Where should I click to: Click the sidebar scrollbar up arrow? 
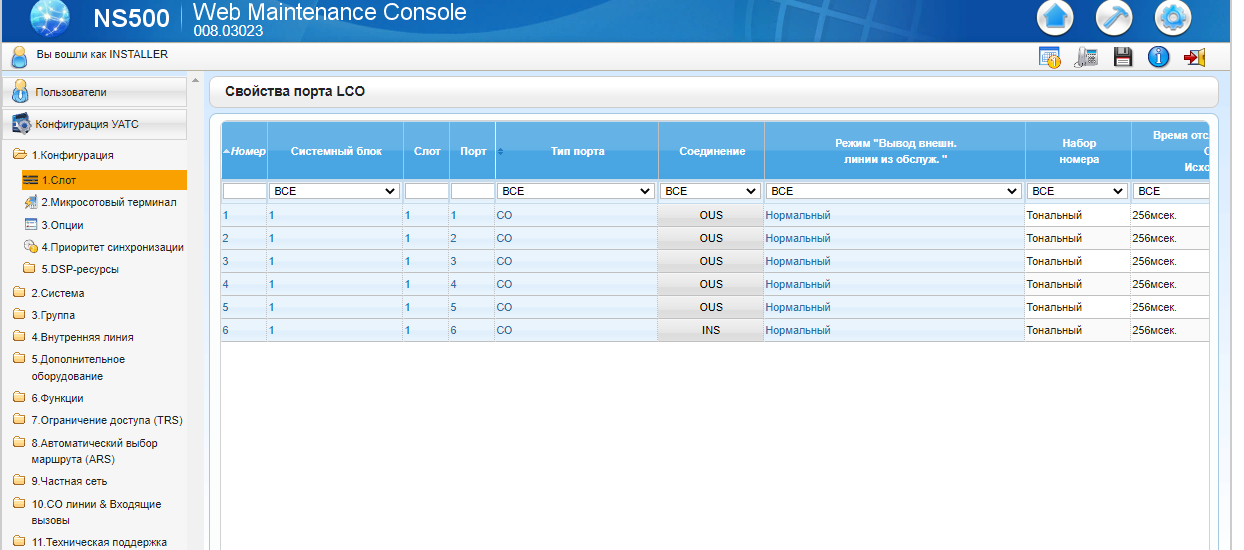195,81
